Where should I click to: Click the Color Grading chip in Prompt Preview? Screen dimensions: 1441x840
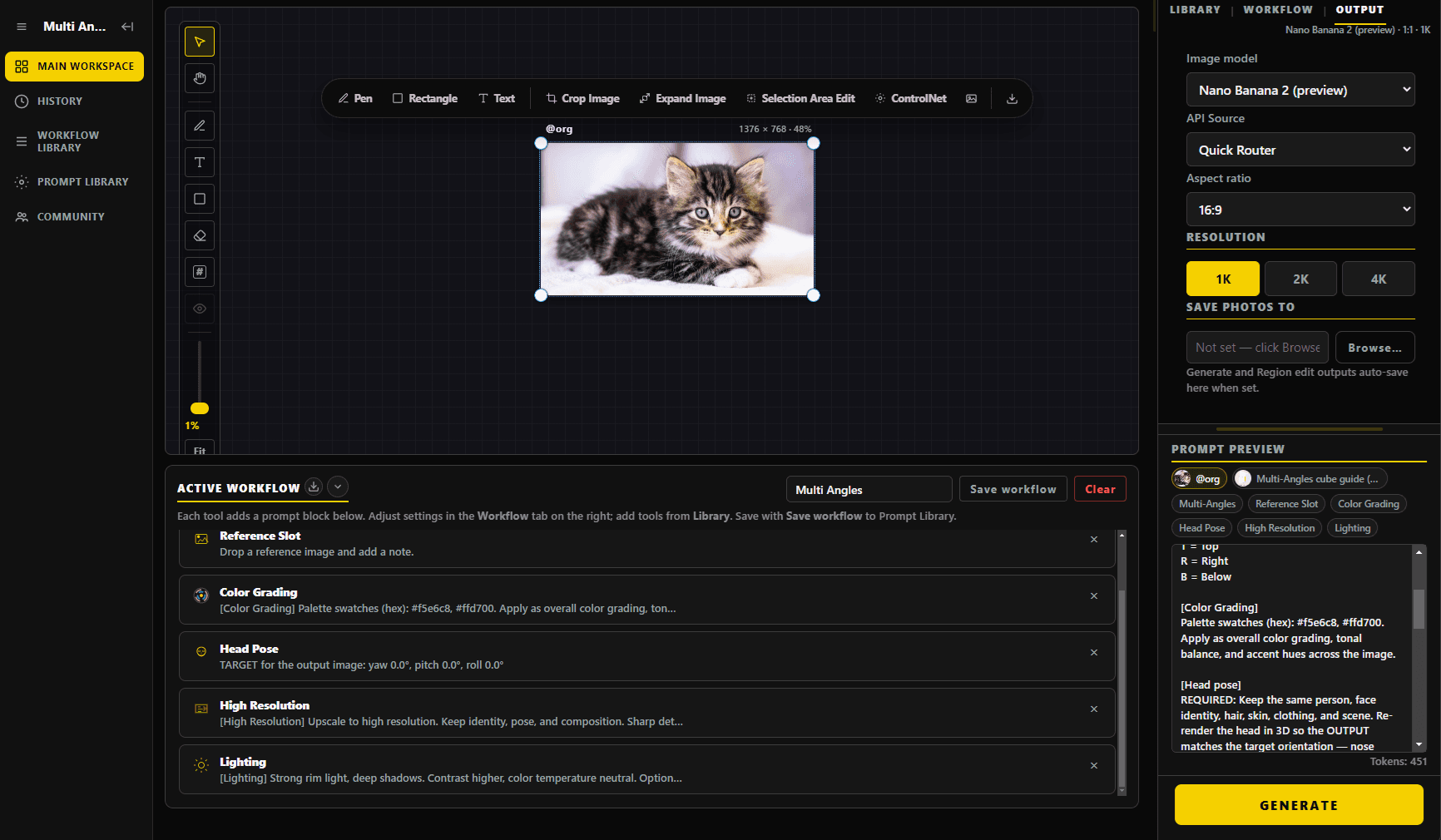(x=1369, y=504)
